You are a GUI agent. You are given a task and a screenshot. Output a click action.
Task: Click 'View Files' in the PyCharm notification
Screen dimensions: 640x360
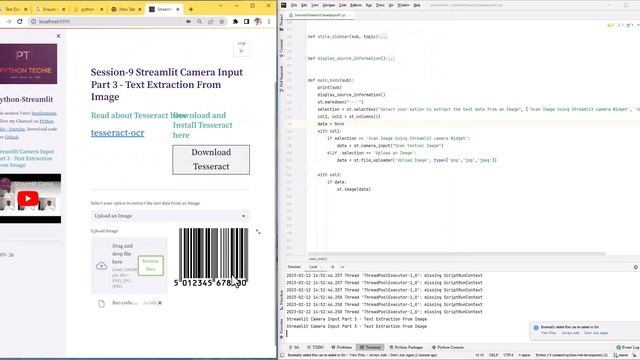coord(548,333)
